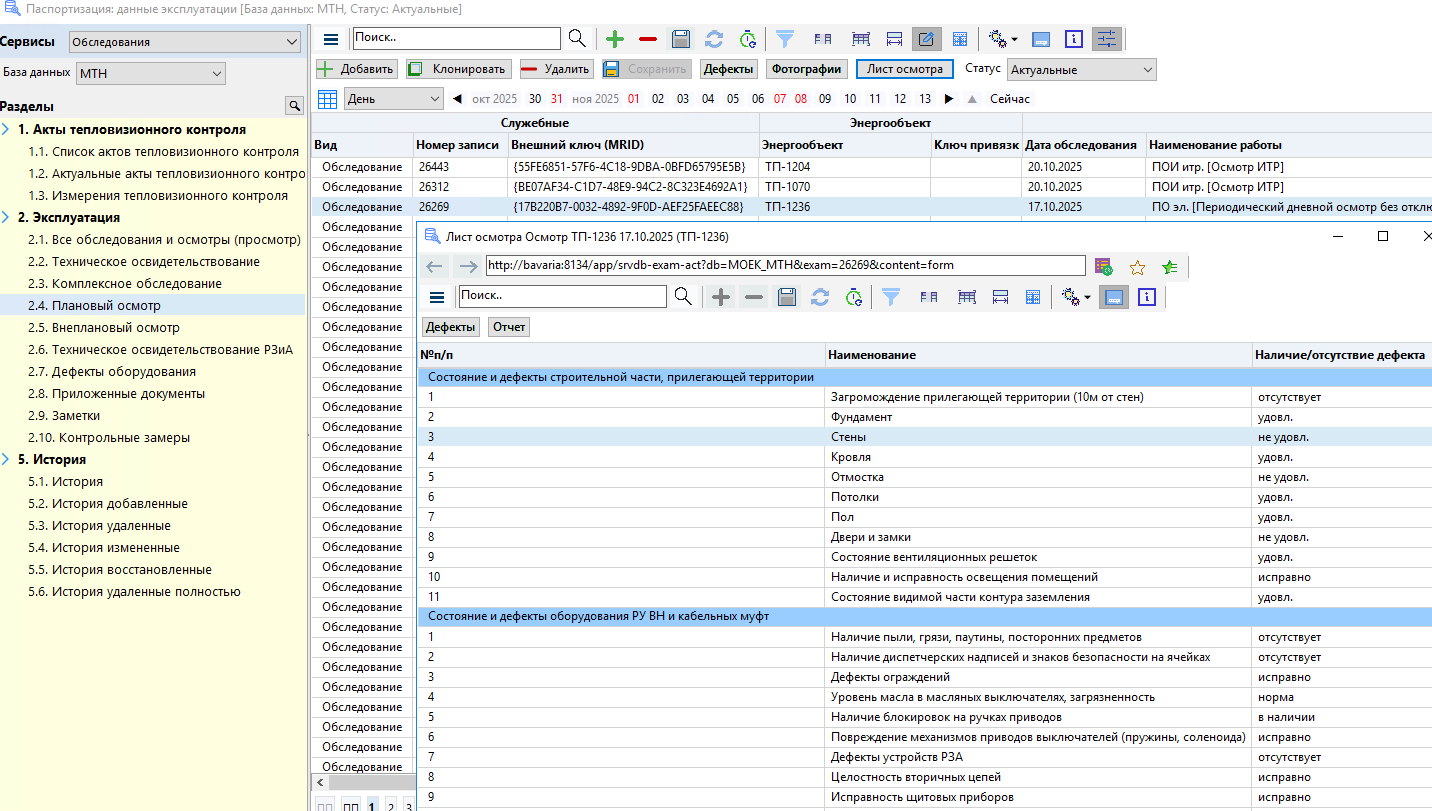Open hamburger menu in Лист осмотра window

click(437, 297)
